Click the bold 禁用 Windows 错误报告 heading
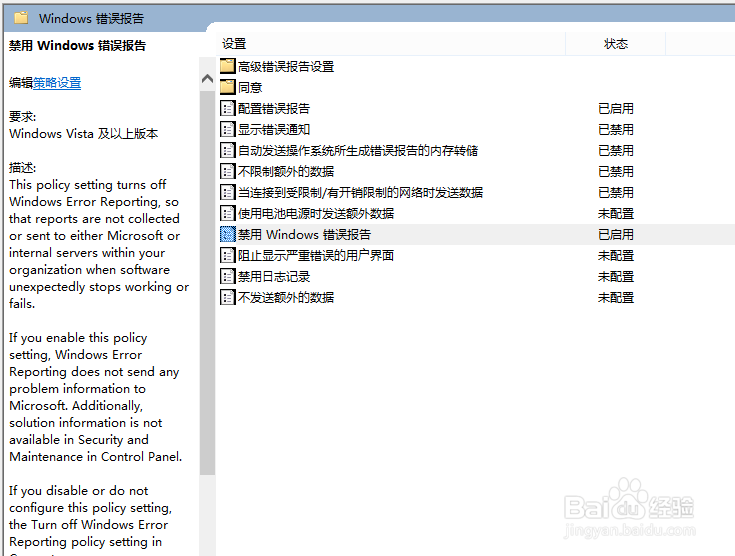Viewport: 735px width, 556px height. point(77,45)
